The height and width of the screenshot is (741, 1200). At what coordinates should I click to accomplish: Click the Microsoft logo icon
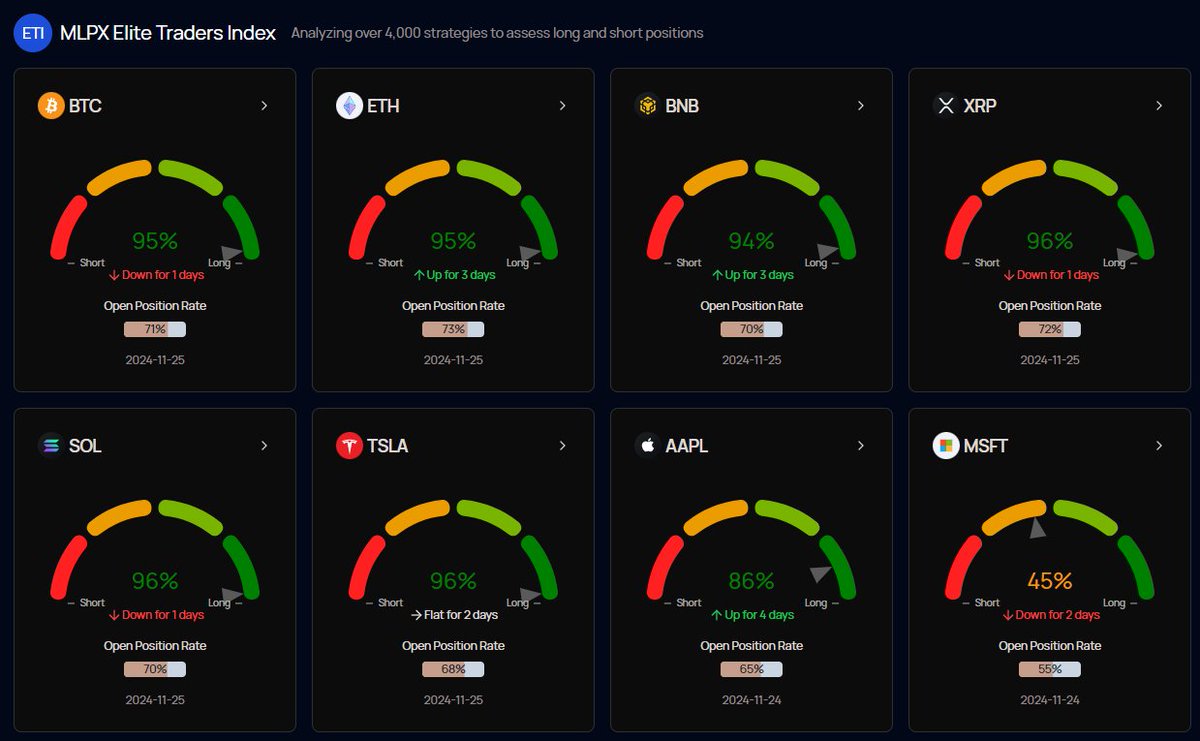click(x=945, y=445)
